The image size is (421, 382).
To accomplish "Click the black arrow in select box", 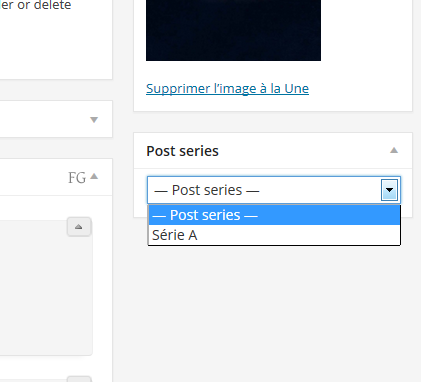I will pyautogui.click(x=389, y=190).
